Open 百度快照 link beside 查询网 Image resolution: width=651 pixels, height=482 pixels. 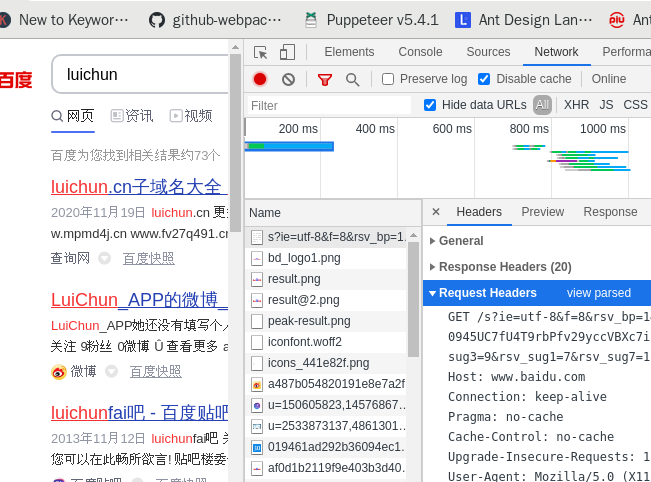pyautogui.click(x=149, y=259)
